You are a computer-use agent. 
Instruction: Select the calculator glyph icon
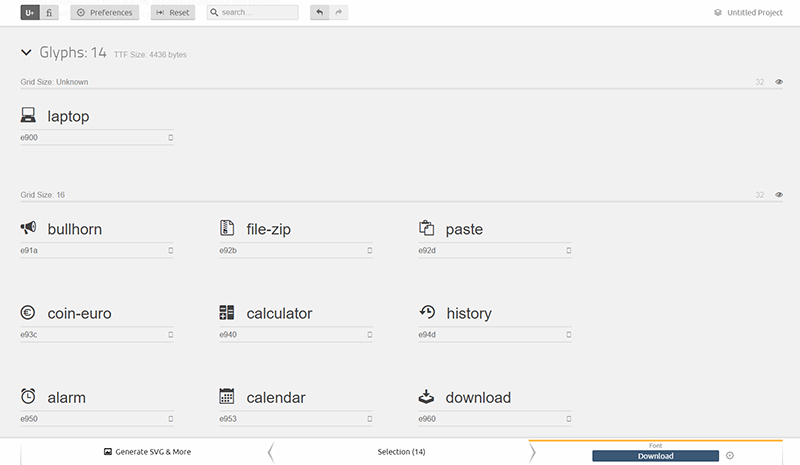(x=227, y=313)
